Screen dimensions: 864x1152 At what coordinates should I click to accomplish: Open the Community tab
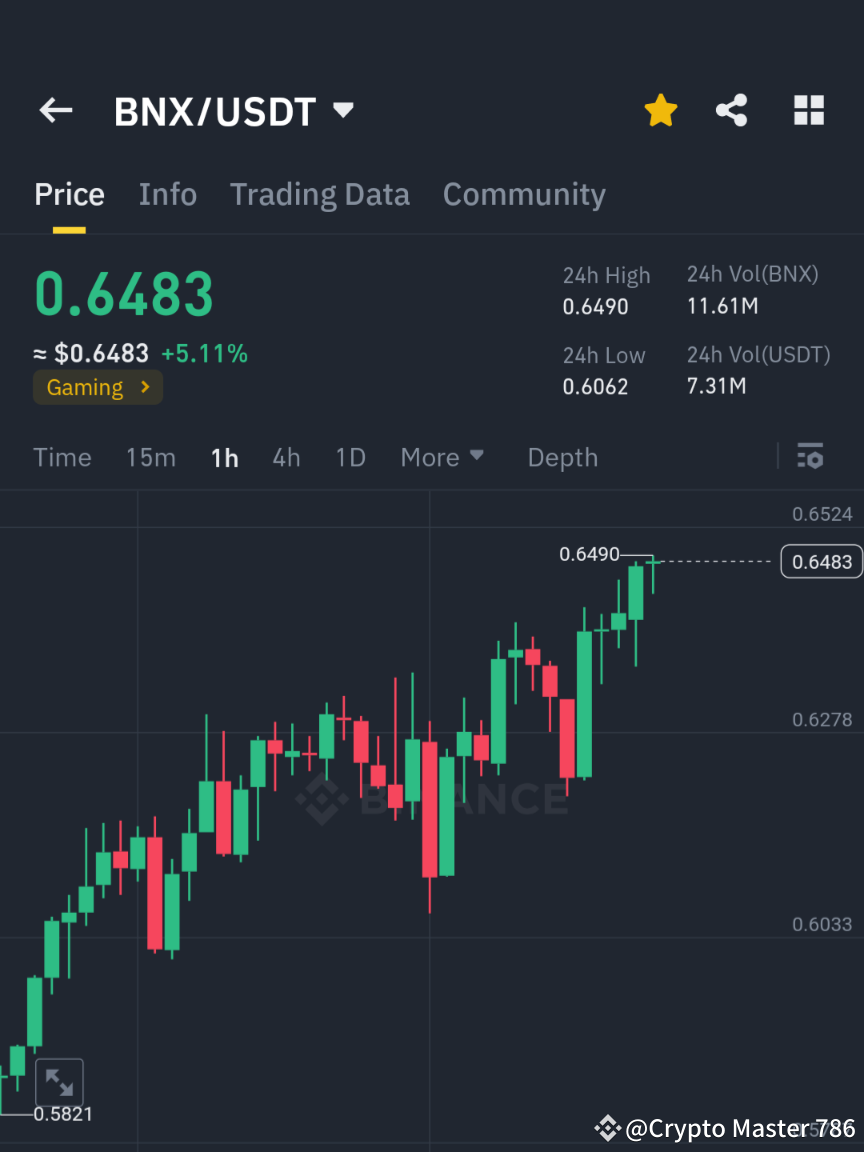pos(524,194)
